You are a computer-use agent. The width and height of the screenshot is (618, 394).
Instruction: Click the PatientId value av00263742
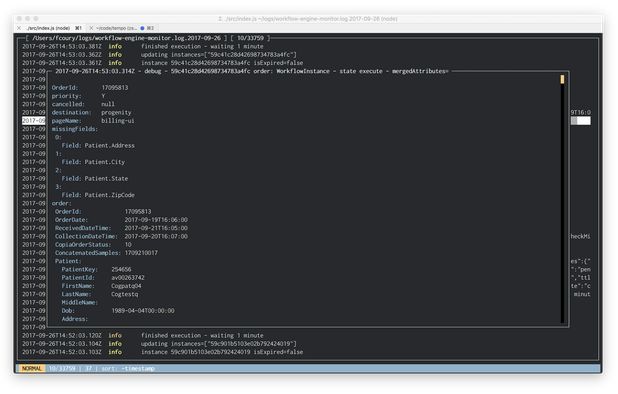tap(128, 278)
